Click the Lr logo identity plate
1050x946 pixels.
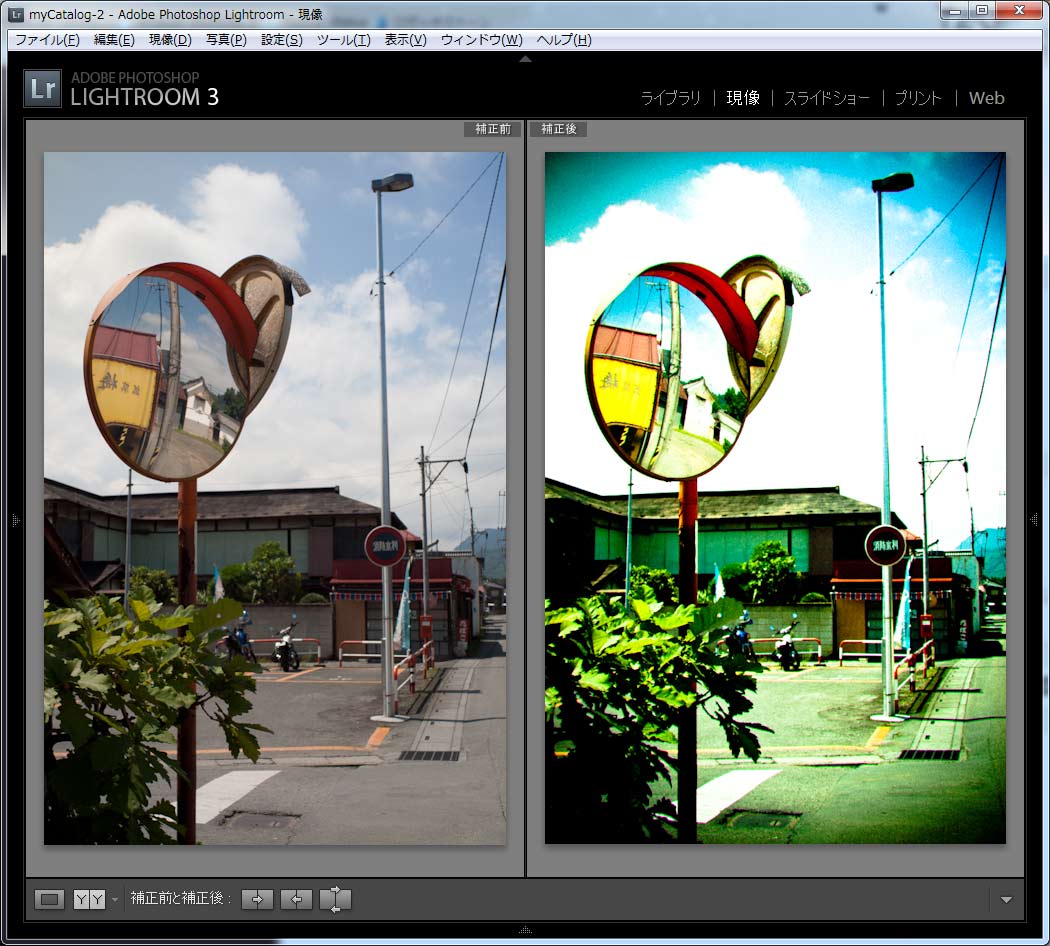[43, 88]
